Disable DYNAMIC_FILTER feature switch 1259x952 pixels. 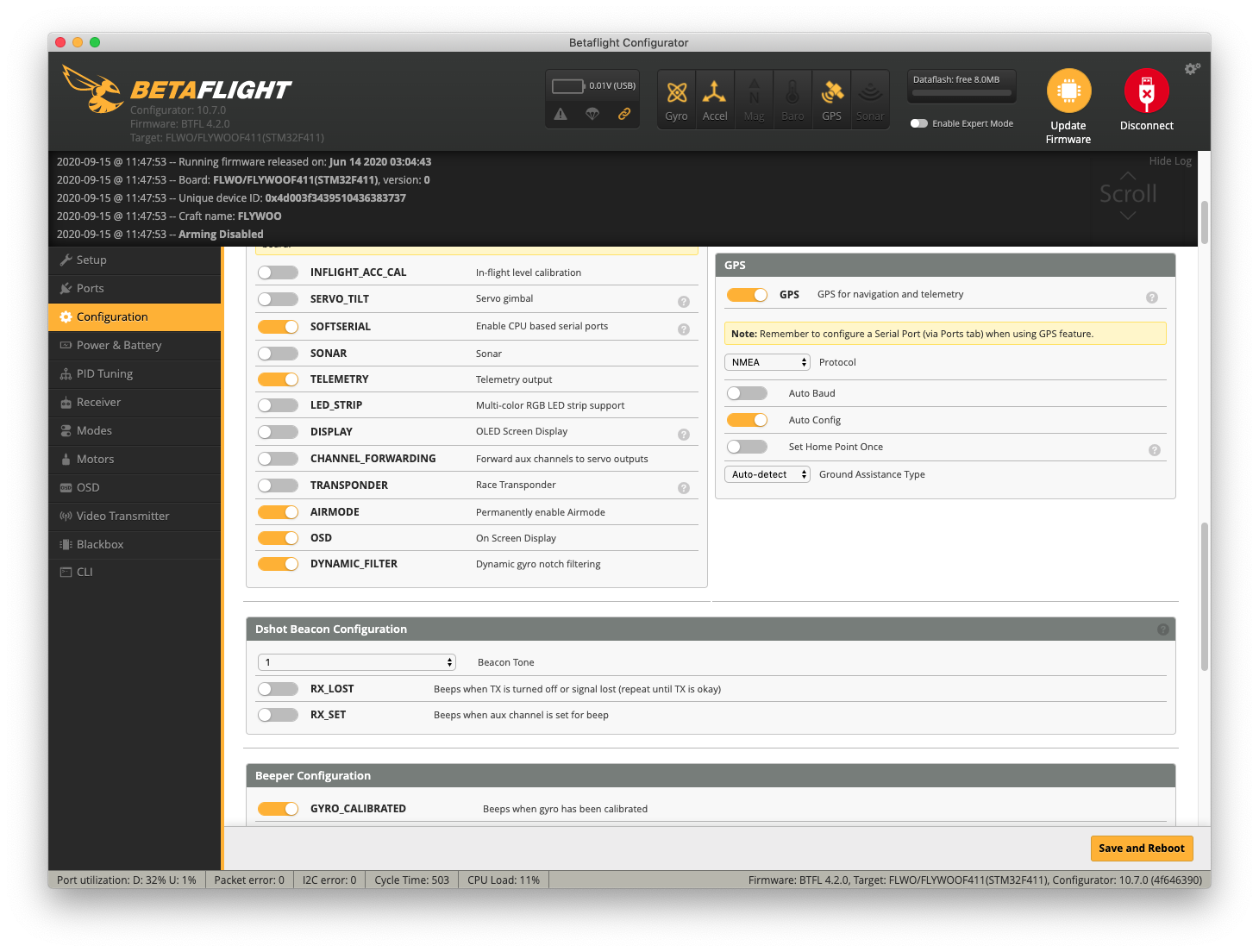[x=278, y=564]
